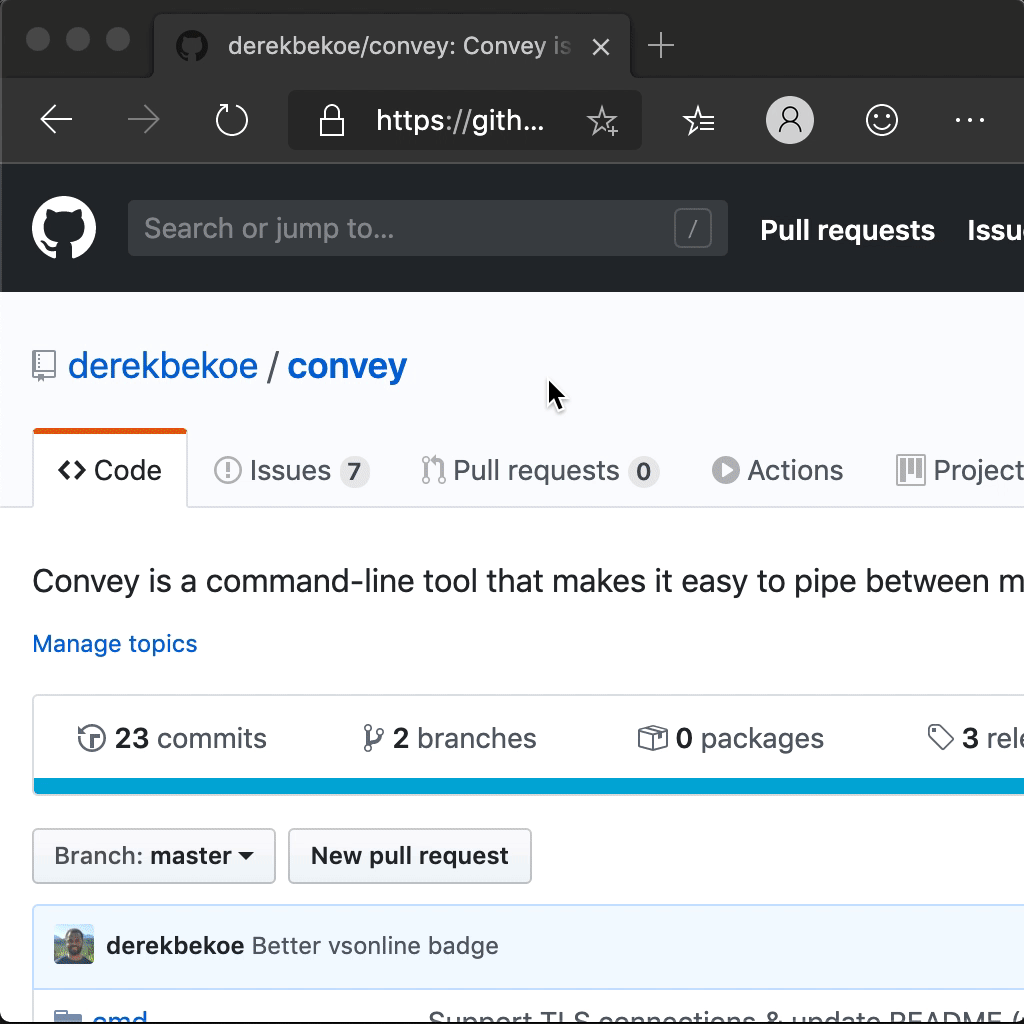Image resolution: width=1024 pixels, height=1024 pixels.
Task: Click the packages box icon
Action: pyautogui.click(x=652, y=739)
